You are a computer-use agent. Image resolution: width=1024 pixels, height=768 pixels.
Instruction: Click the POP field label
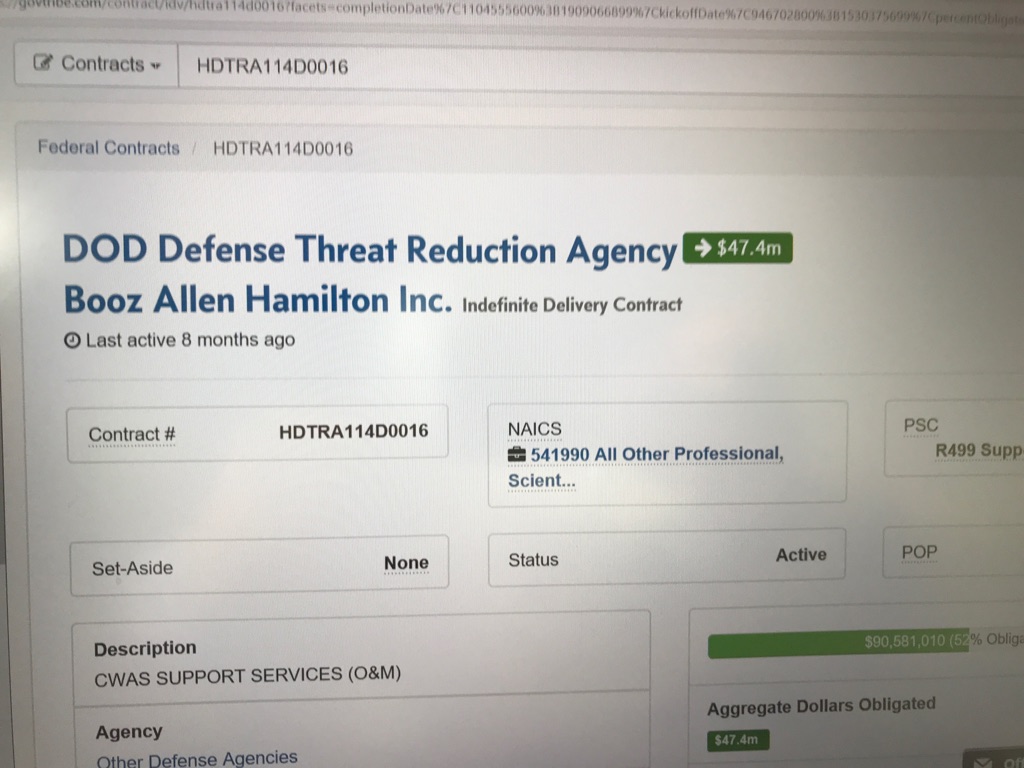tap(919, 553)
